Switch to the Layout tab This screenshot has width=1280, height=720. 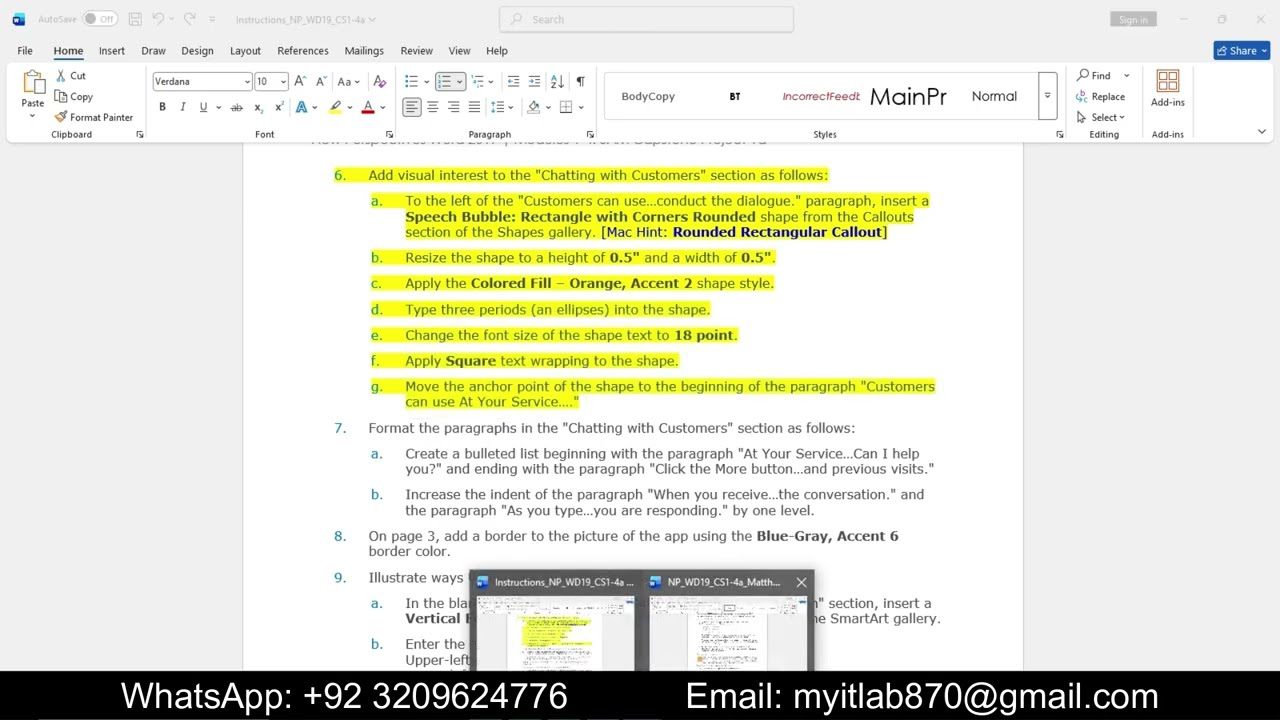[x=245, y=50]
